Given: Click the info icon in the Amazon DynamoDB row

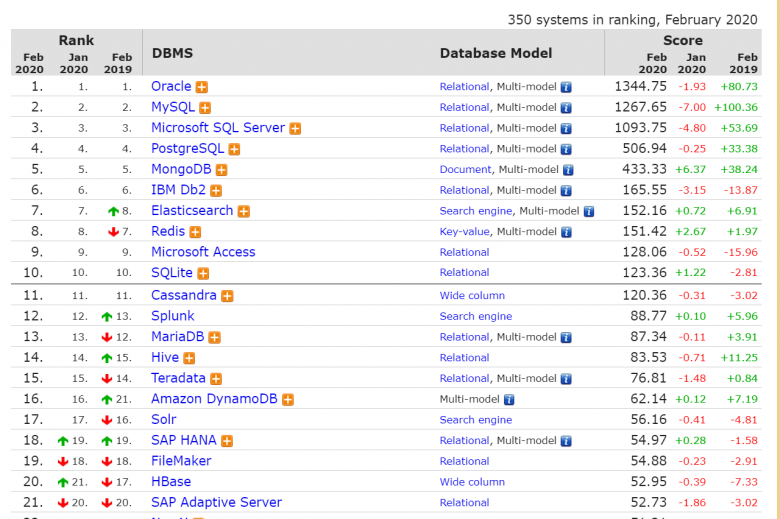Looking at the screenshot, I should pos(509,400).
